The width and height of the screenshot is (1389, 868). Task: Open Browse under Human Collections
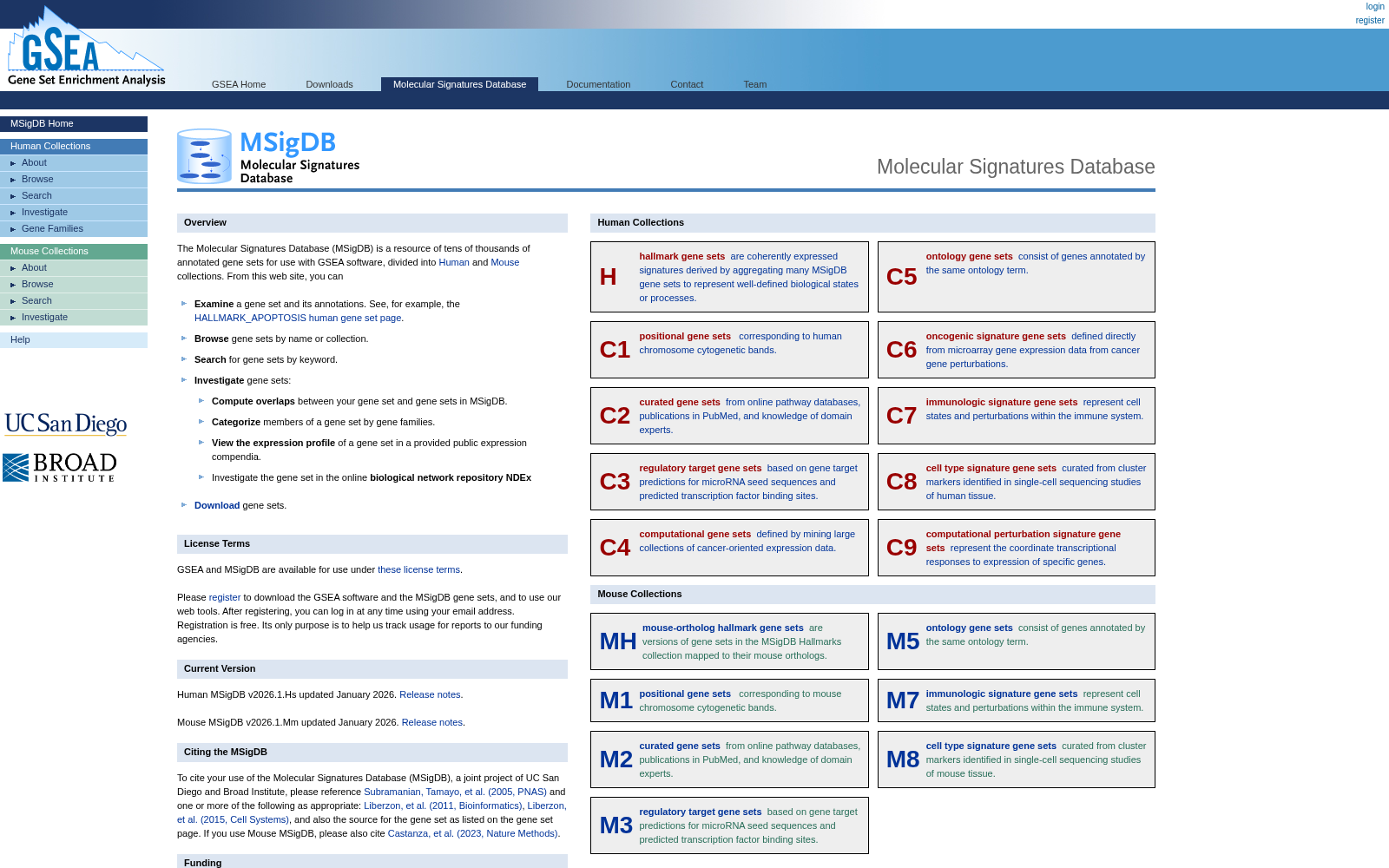74,180
